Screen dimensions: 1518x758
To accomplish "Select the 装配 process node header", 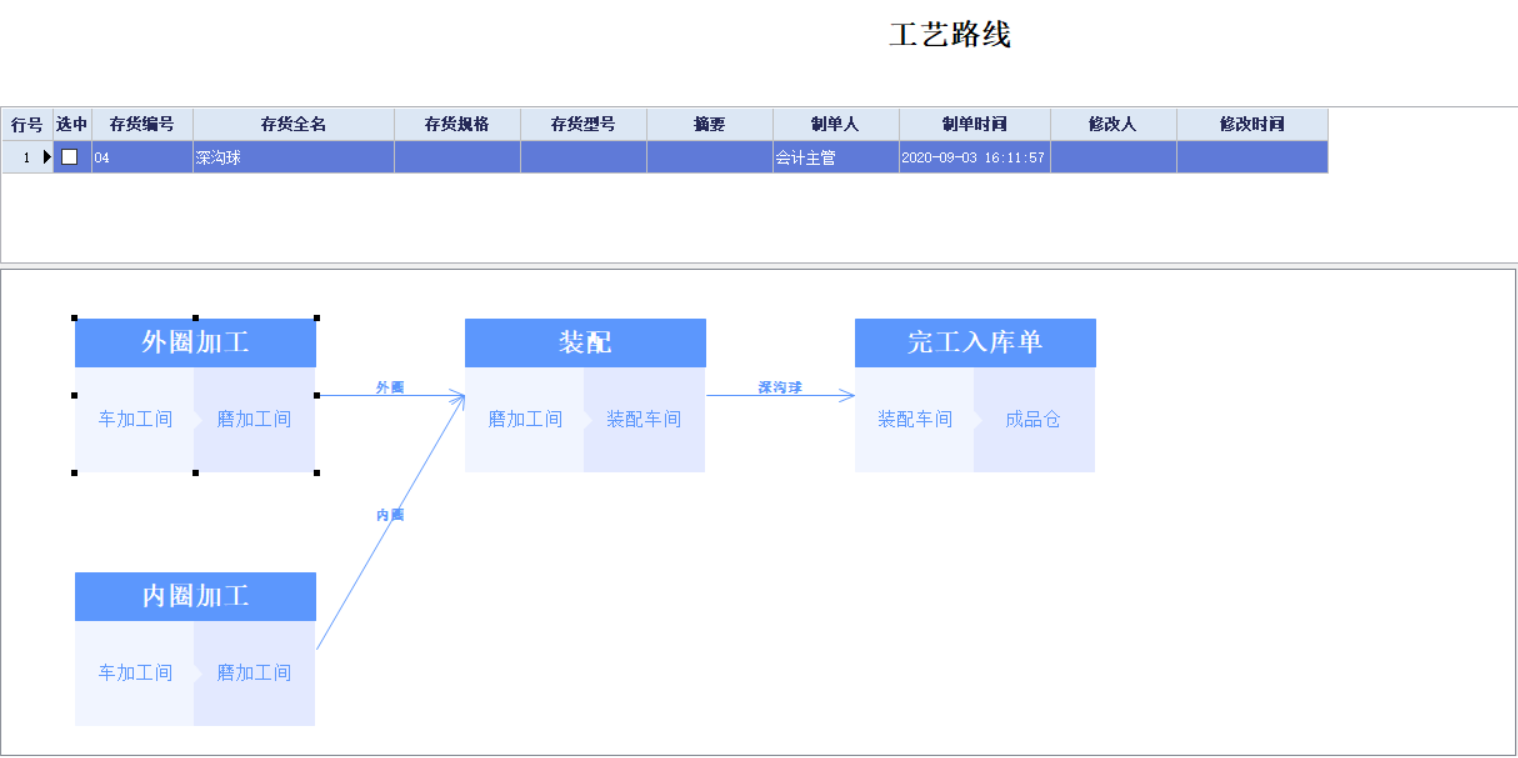I will tap(585, 343).
